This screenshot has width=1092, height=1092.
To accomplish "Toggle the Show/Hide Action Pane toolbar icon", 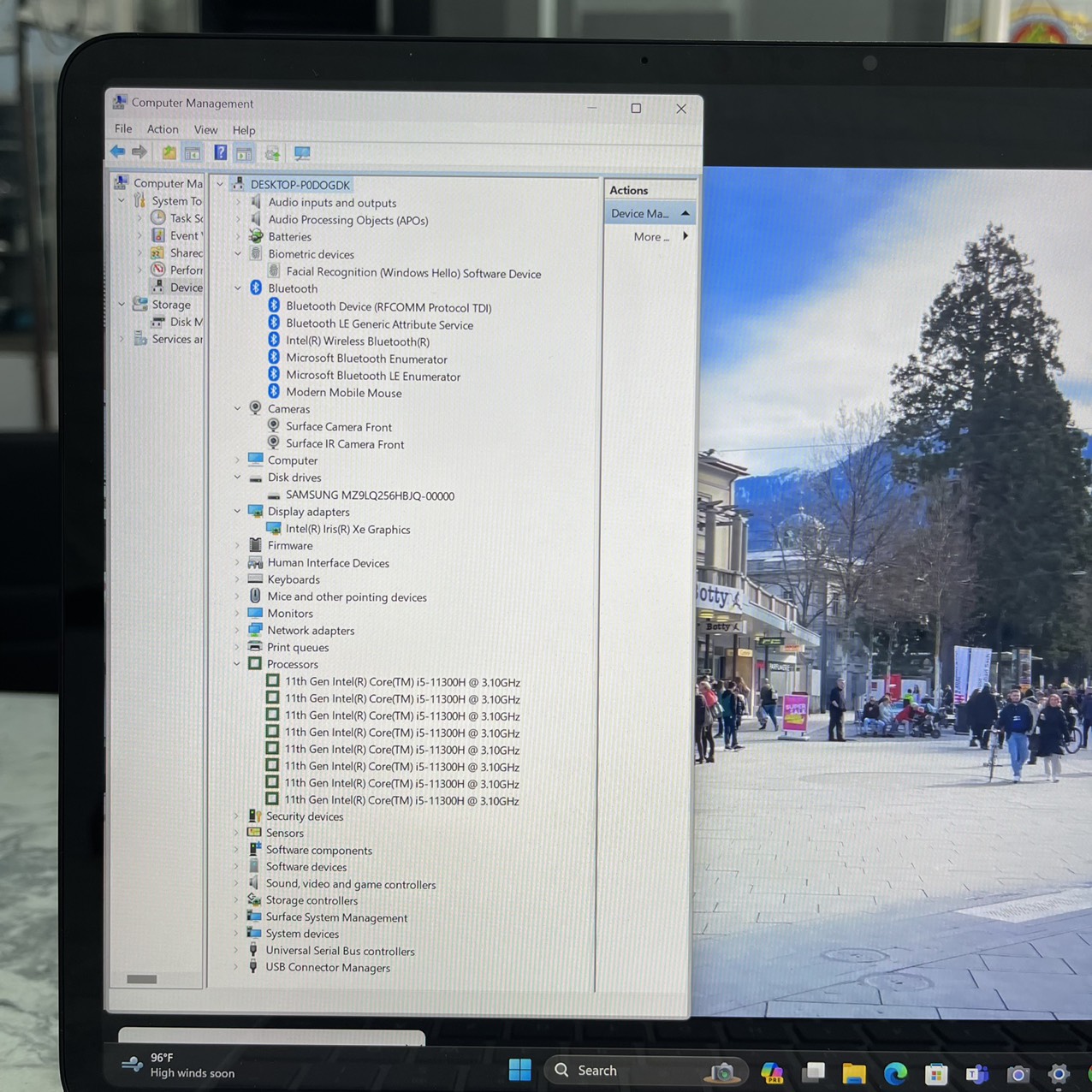I will coord(245,154).
